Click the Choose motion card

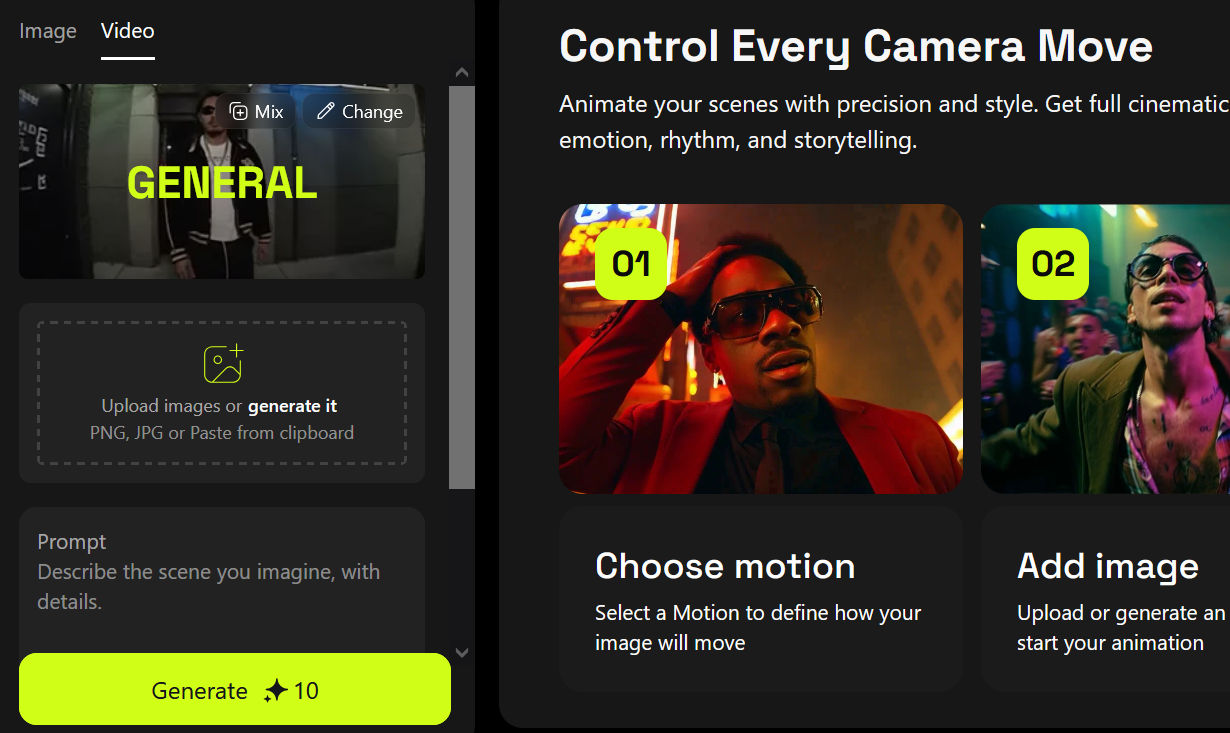pos(761,599)
